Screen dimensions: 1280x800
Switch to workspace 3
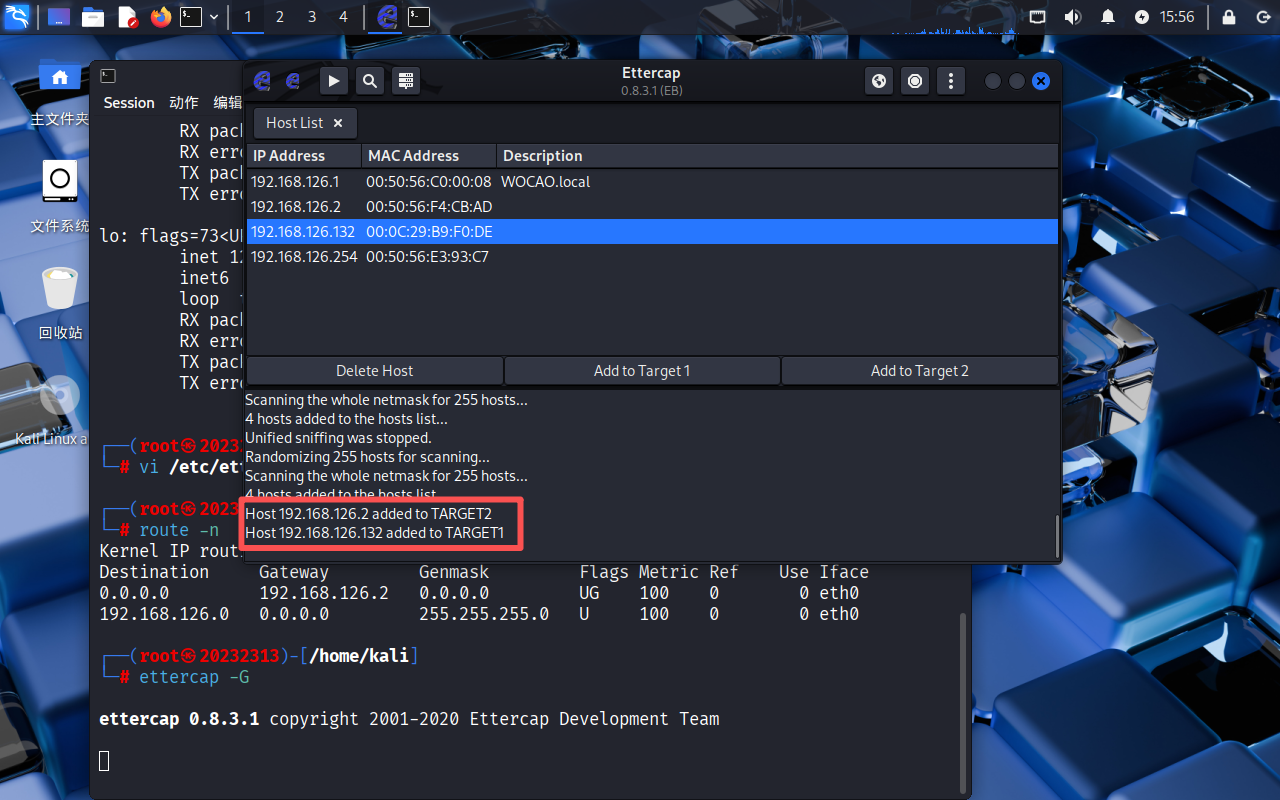(x=312, y=17)
